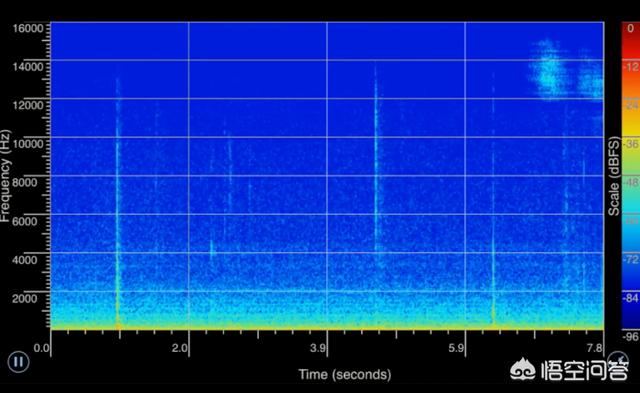Click the Frequency (Hz) axis label
Image resolution: width=640 pixels, height=393 pixels.
click(5, 175)
